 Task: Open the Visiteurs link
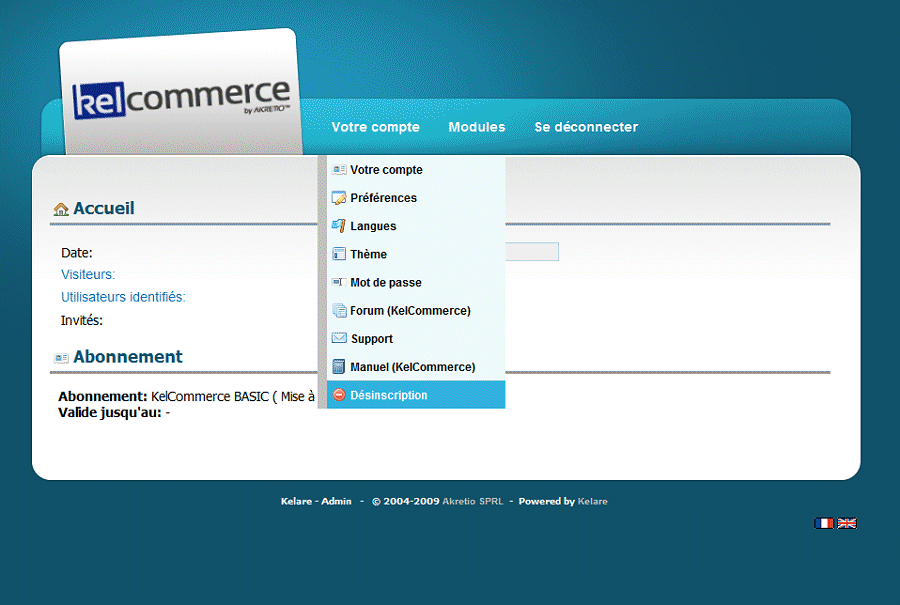tap(88, 274)
